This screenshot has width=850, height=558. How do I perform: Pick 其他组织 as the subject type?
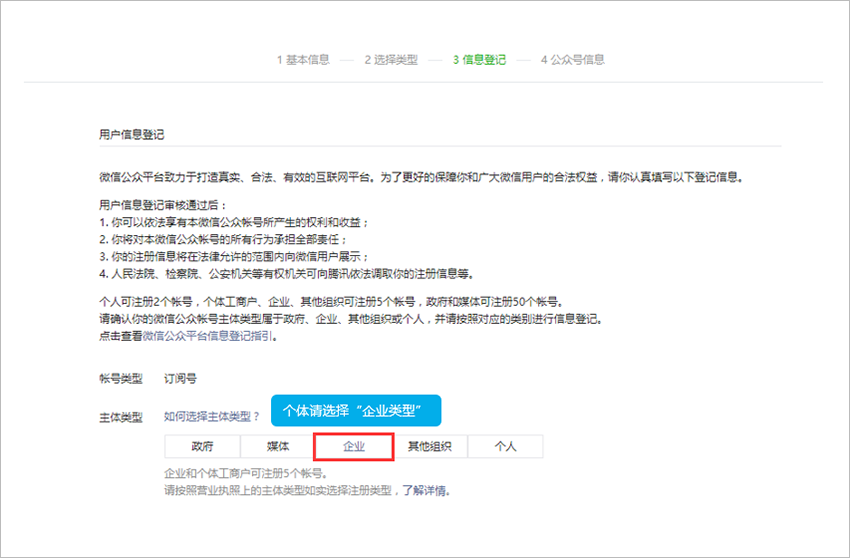tap(429, 447)
